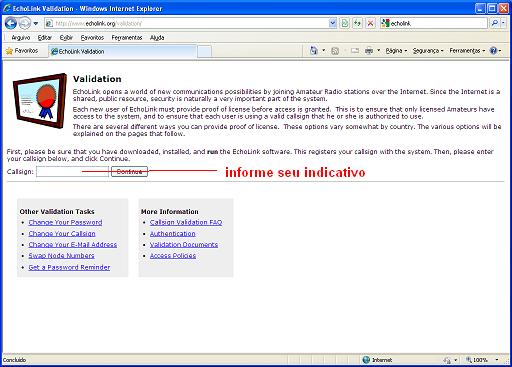Open Change Your Password link
Viewport: 512px width, 367px height.
tap(65, 222)
